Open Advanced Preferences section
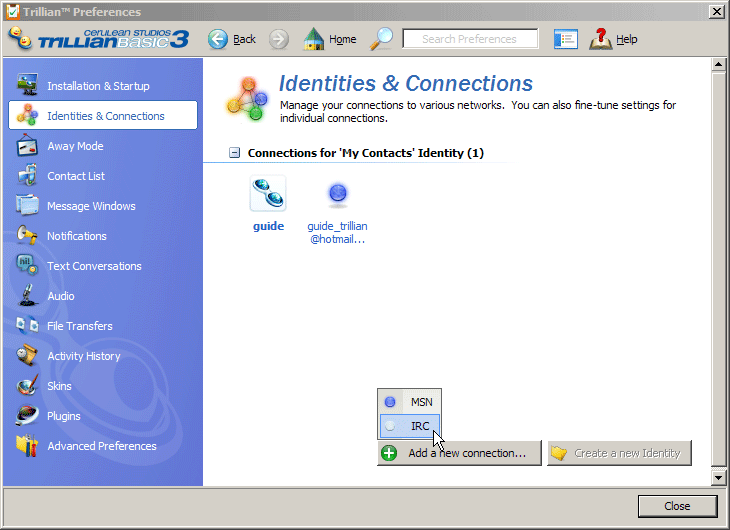This screenshot has width=730, height=530. pos(102,446)
